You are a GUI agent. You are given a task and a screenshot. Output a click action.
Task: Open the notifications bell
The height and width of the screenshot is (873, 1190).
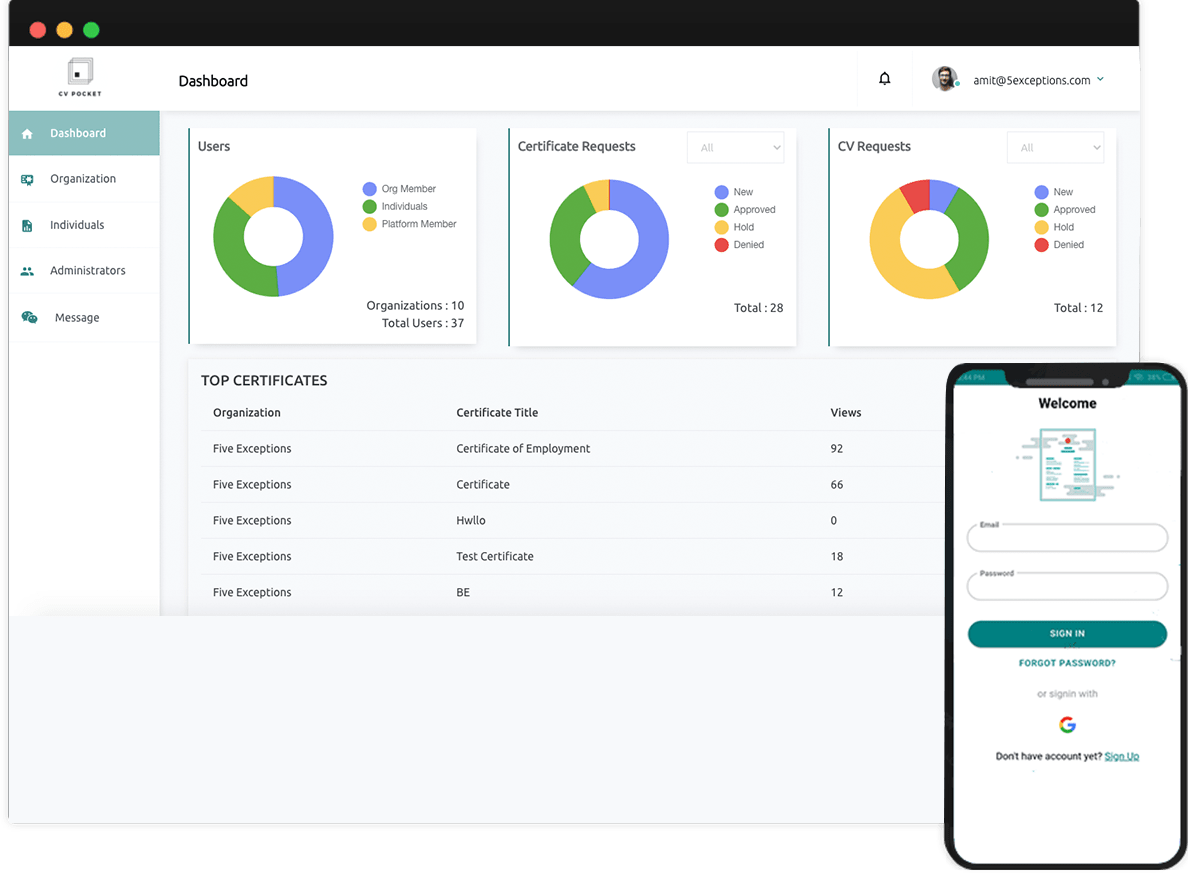click(x=884, y=78)
